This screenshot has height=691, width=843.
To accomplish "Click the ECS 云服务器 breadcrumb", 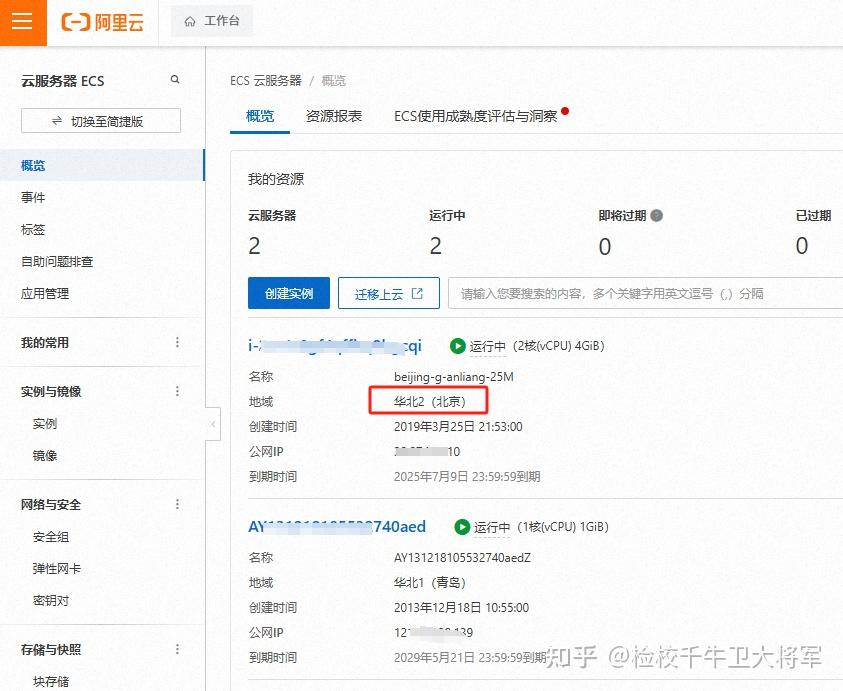I will [265, 81].
